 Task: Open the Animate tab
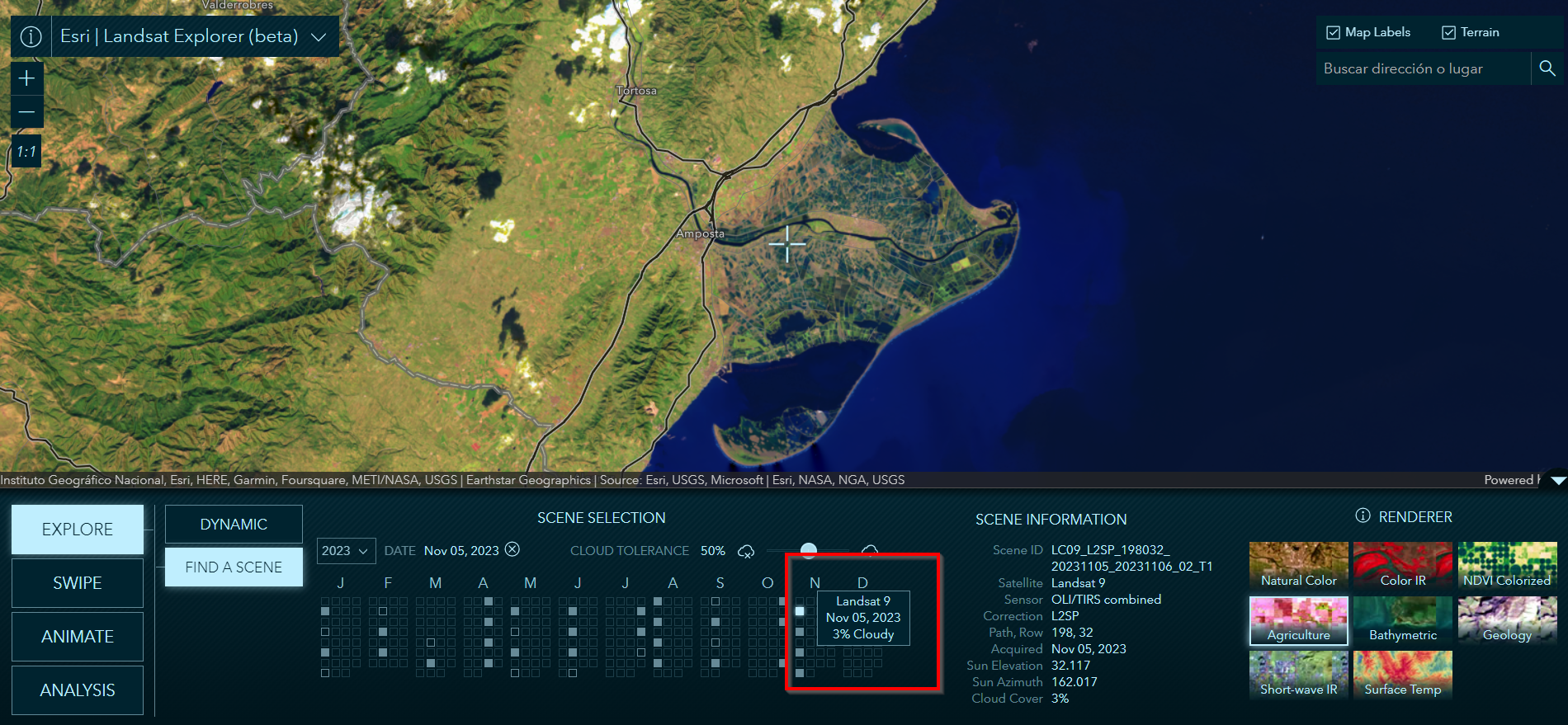[78, 637]
